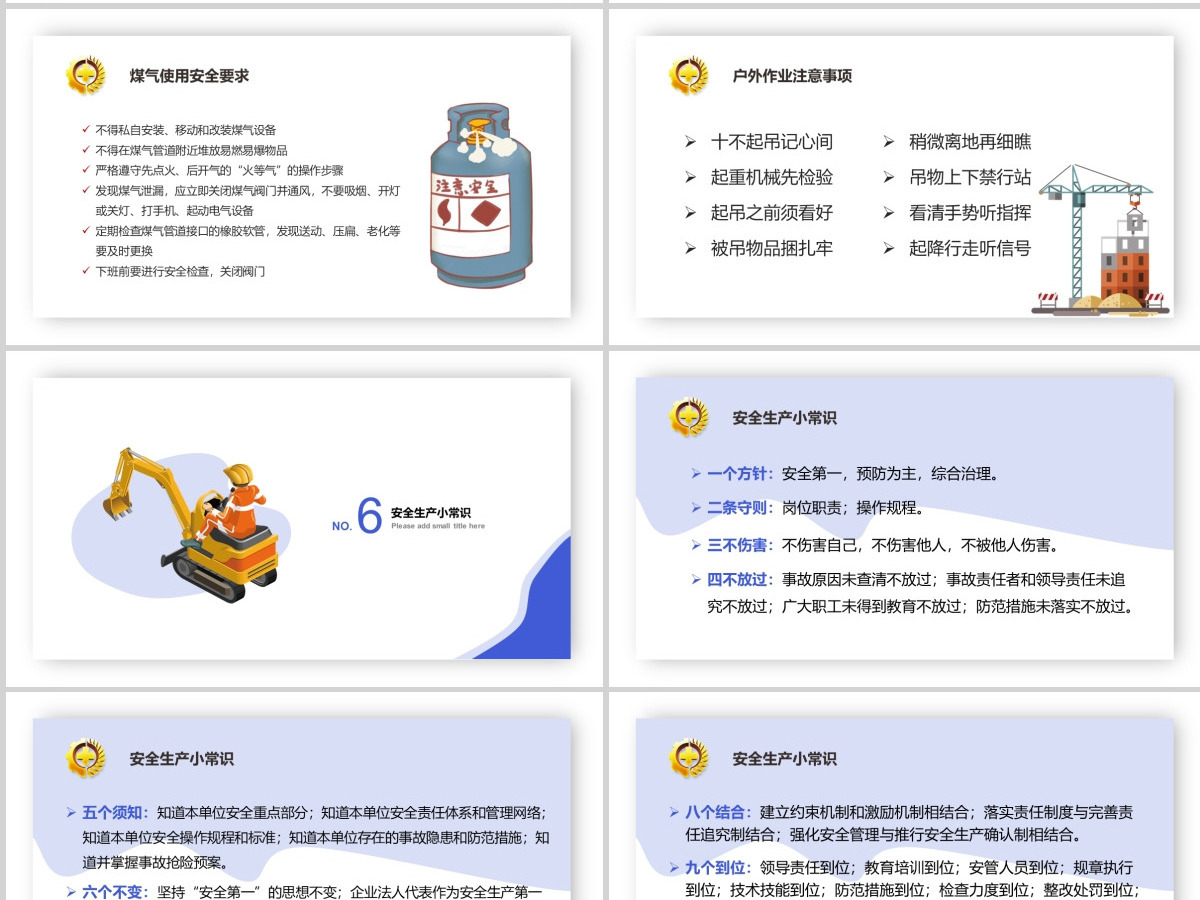Click the heading 二条守则

tap(740, 508)
